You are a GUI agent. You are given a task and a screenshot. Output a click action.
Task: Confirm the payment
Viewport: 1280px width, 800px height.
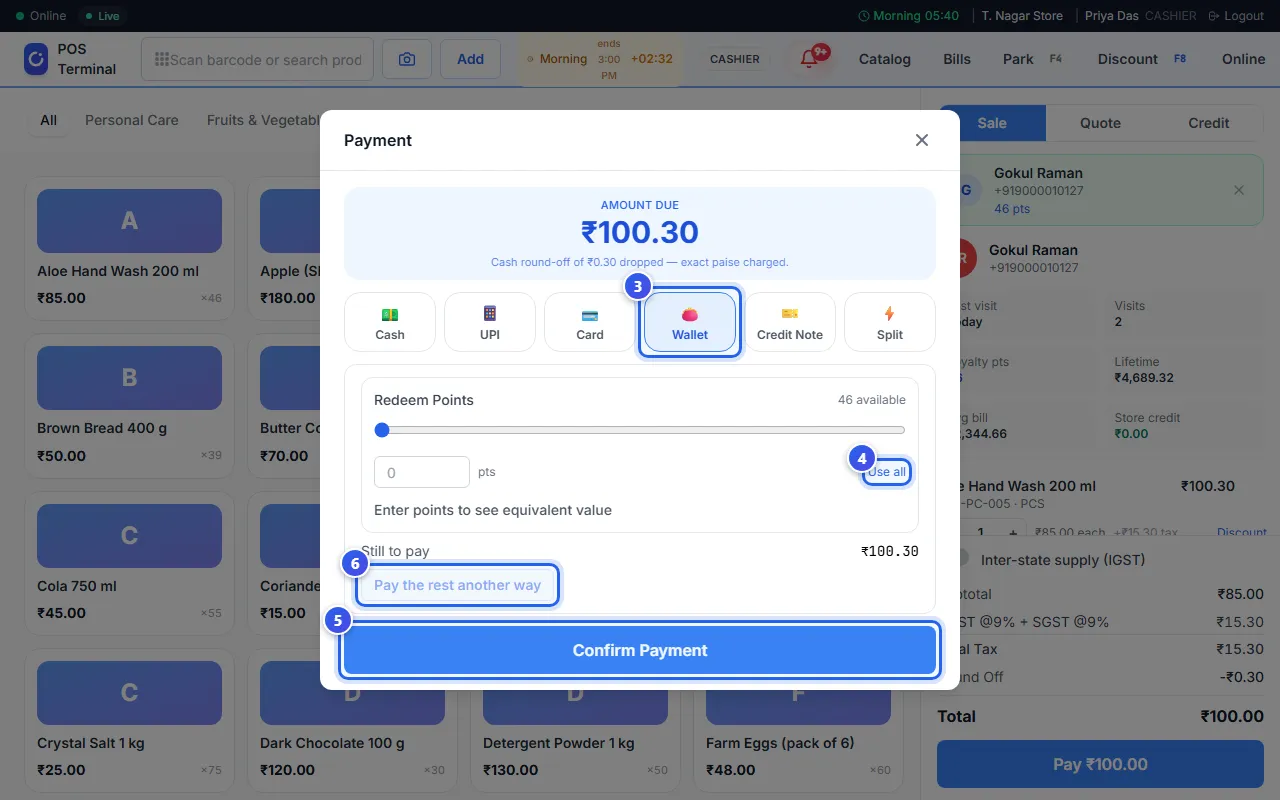pos(640,650)
